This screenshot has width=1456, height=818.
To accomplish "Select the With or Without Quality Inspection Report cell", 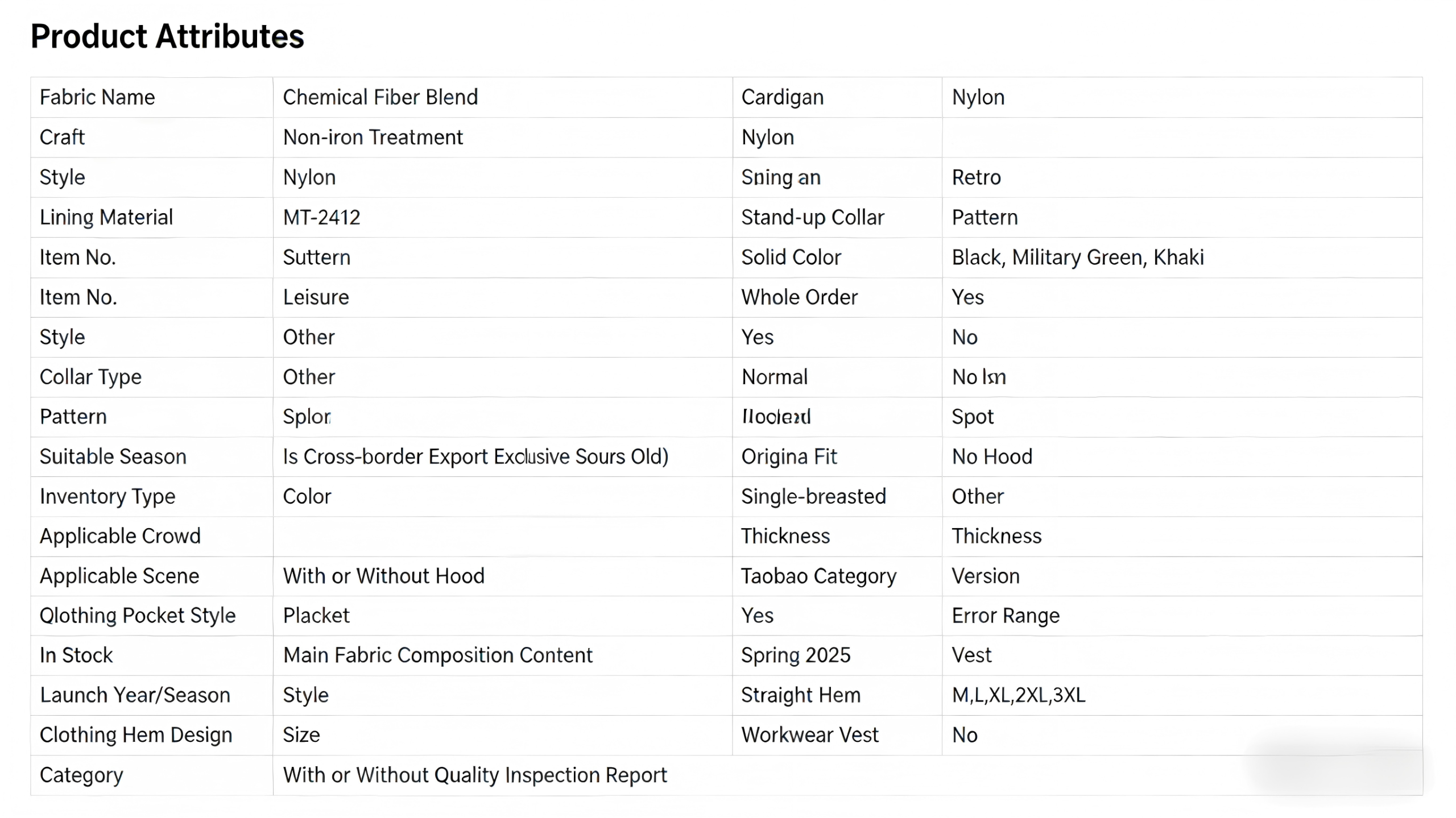I will [474, 775].
